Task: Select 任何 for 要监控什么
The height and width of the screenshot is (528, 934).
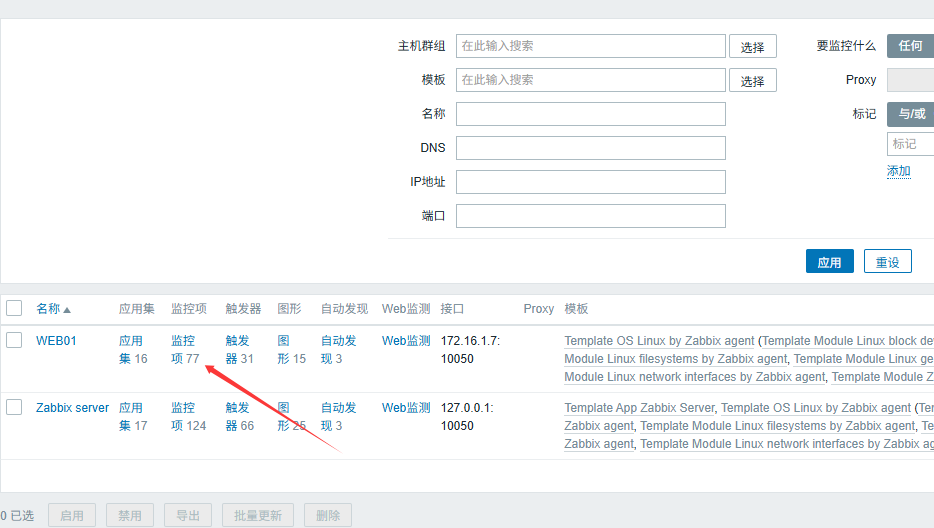Action: (910, 46)
